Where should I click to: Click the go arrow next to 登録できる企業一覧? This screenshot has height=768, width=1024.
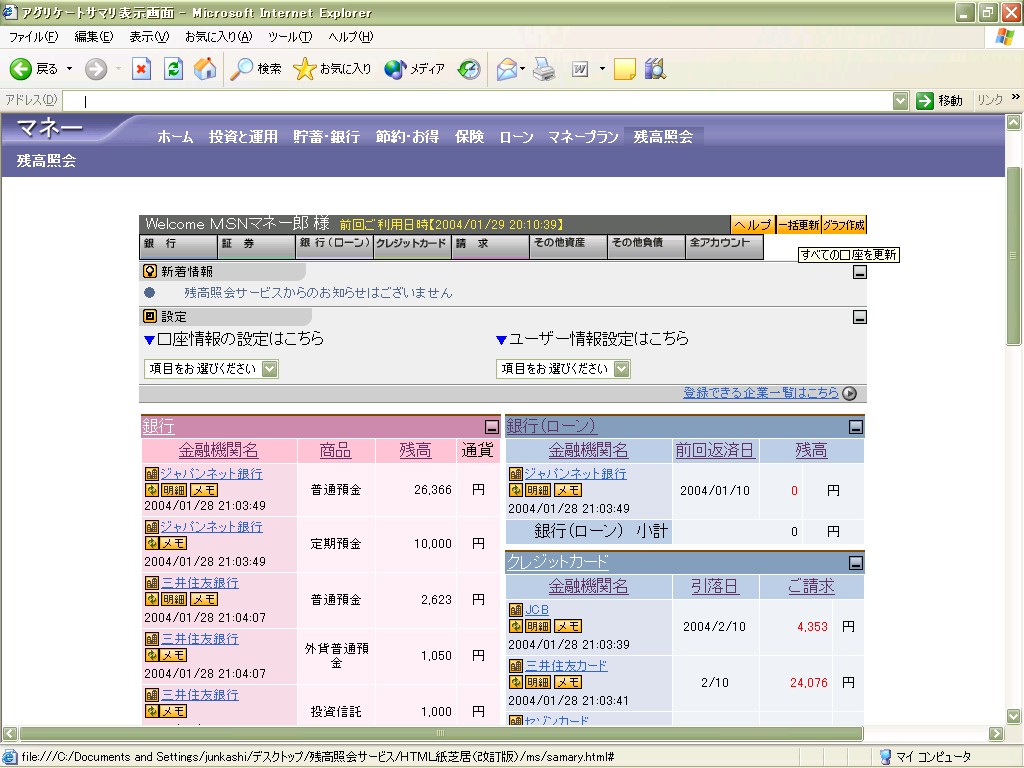point(849,393)
